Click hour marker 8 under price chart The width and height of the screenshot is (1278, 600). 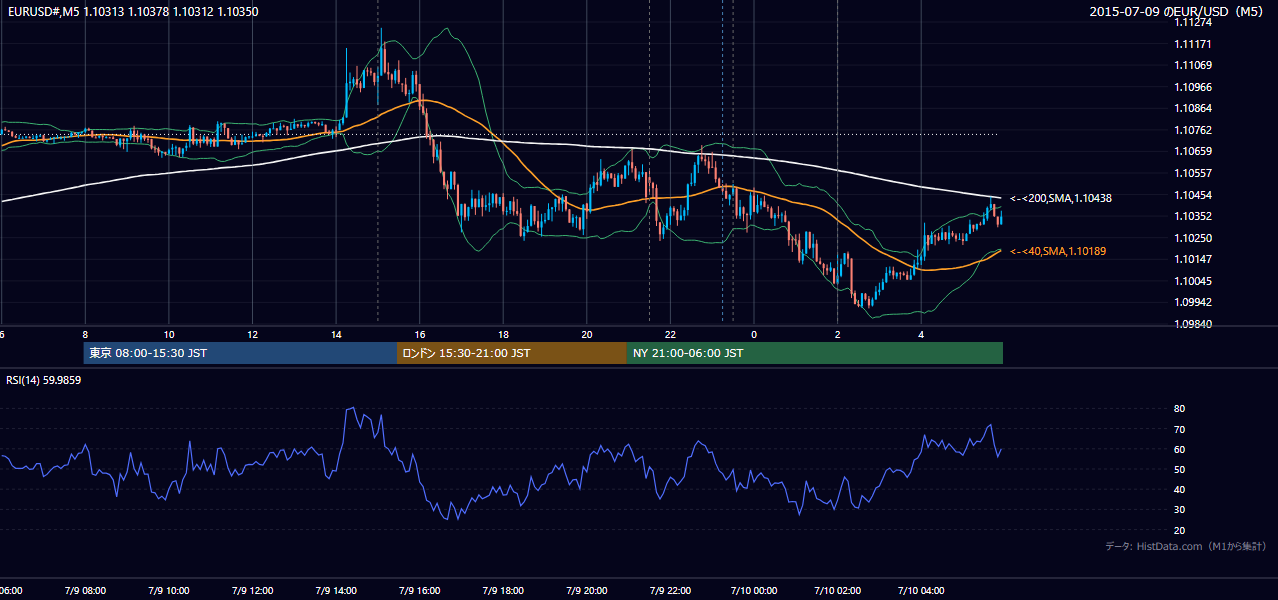pos(85,334)
